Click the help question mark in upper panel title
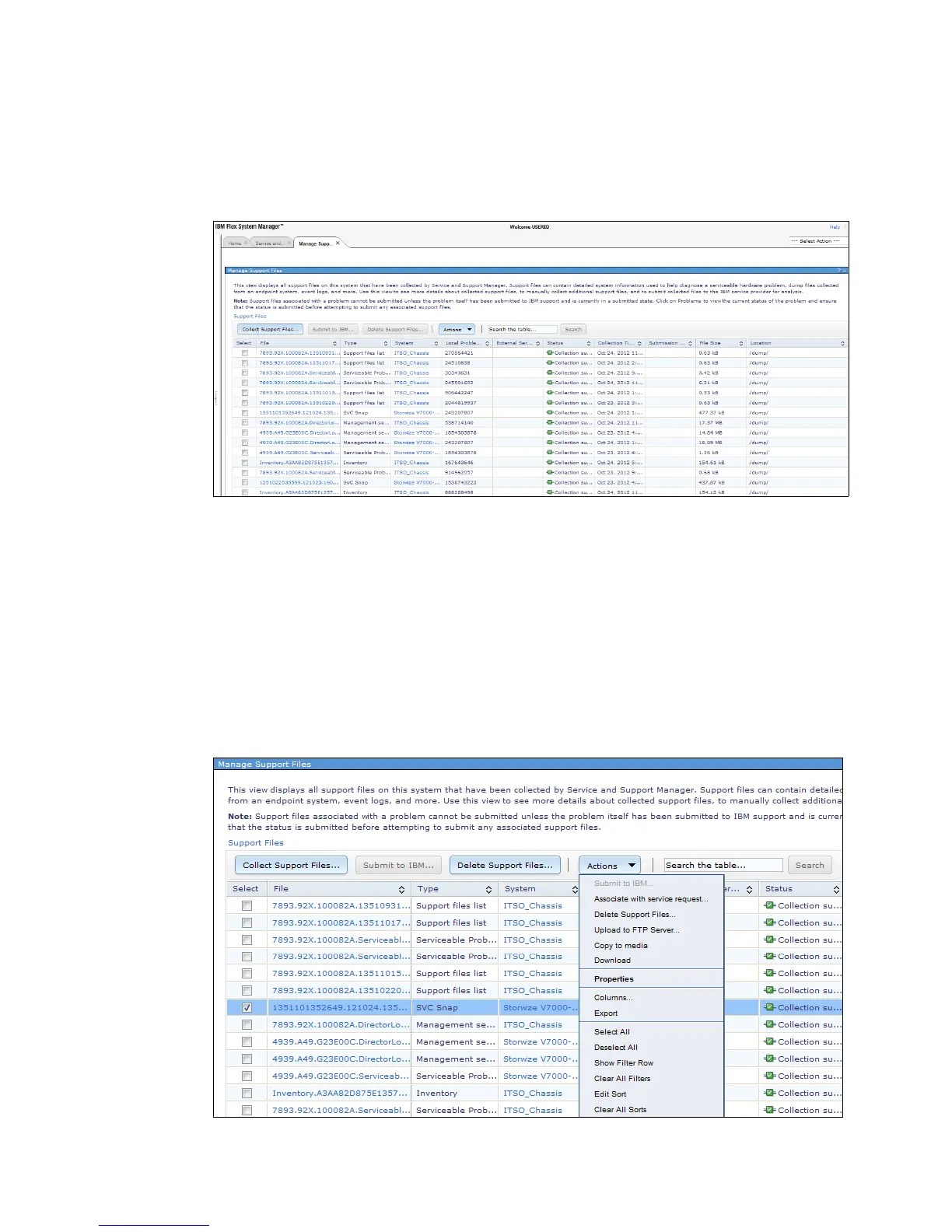Viewport: 952px width, 1232px height. pos(839,271)
